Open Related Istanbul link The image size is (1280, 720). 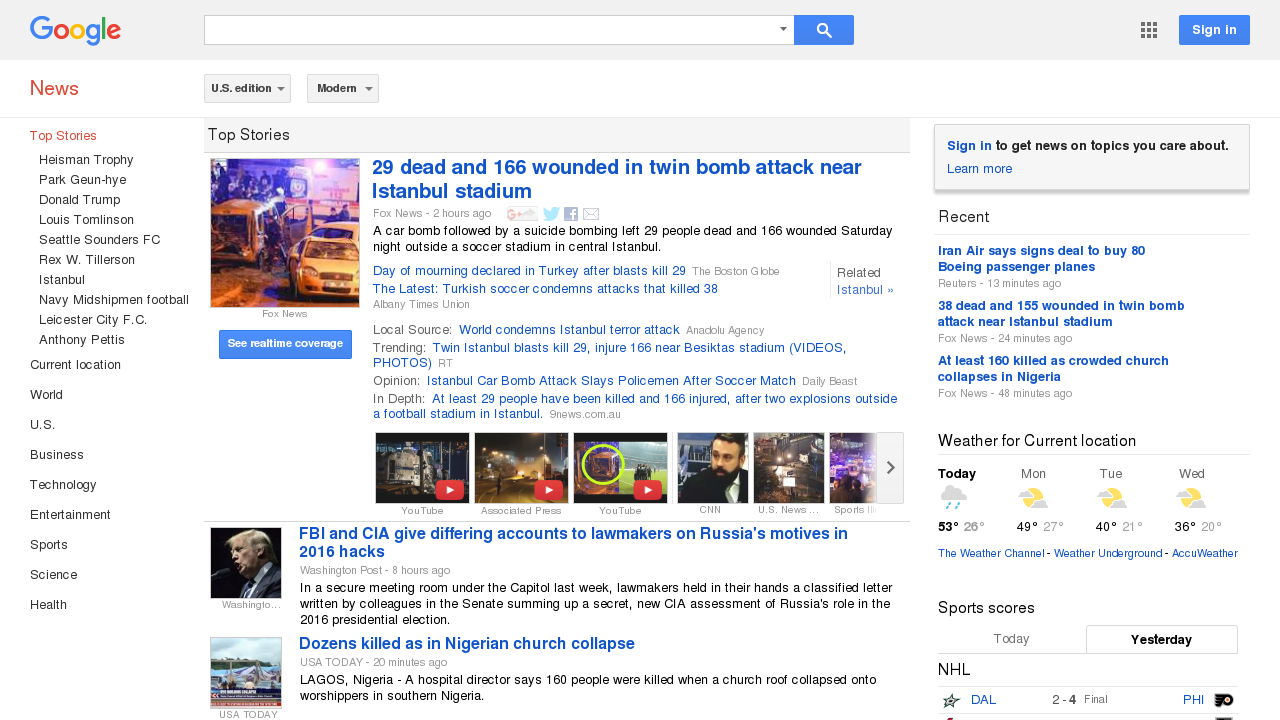865,290
